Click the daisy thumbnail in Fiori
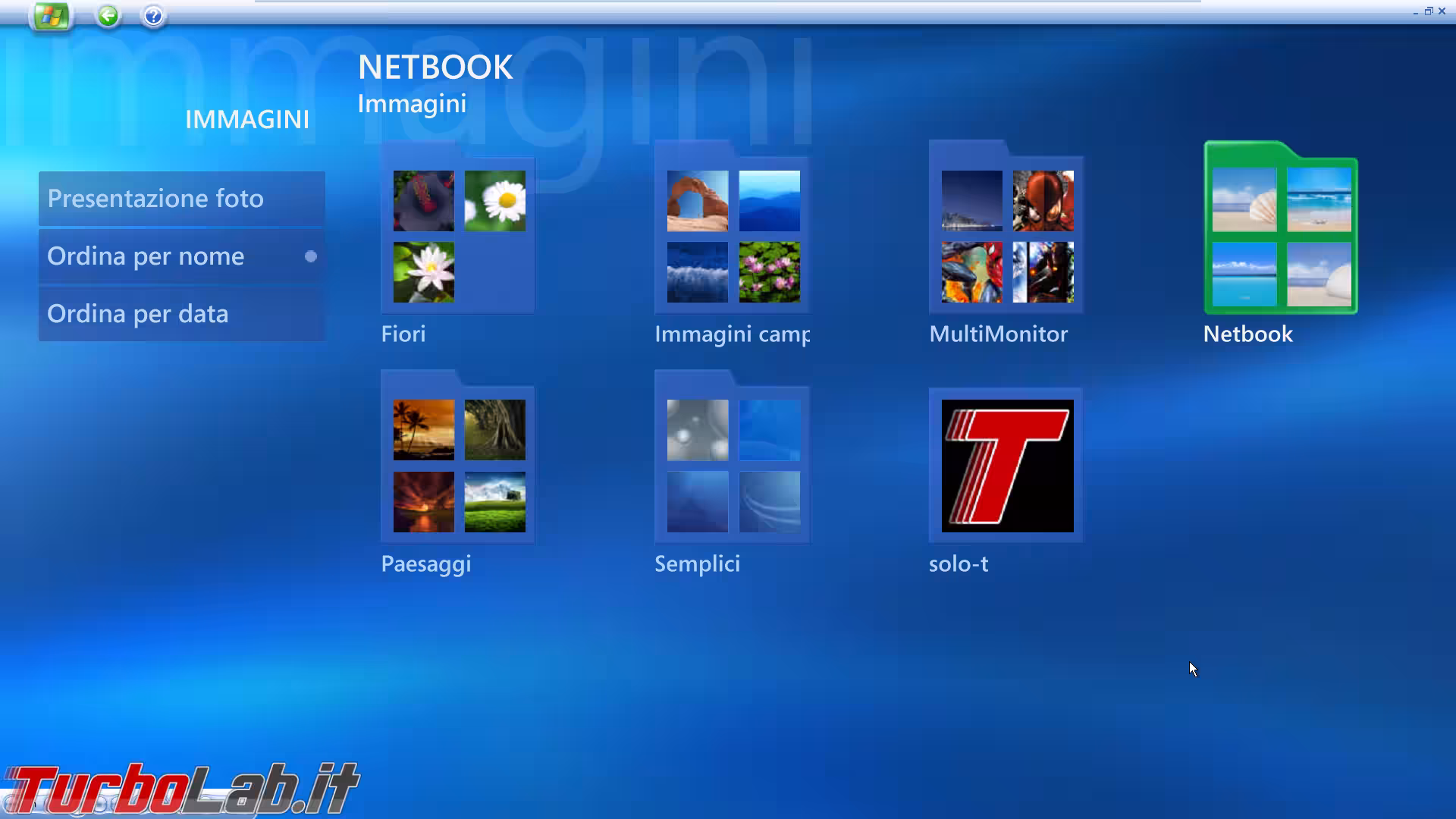This screenshot has width=1456, height=819. (495, 200)
